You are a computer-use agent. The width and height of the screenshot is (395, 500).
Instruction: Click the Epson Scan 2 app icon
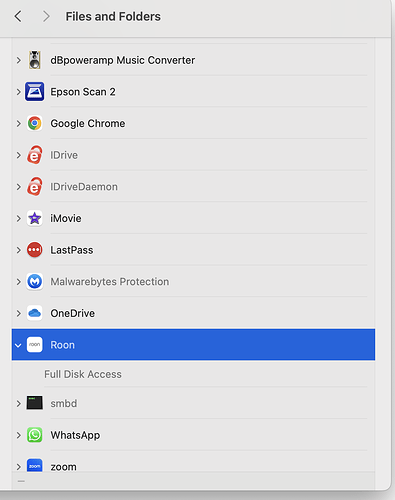pyautogui.click(x=34, y=92)
